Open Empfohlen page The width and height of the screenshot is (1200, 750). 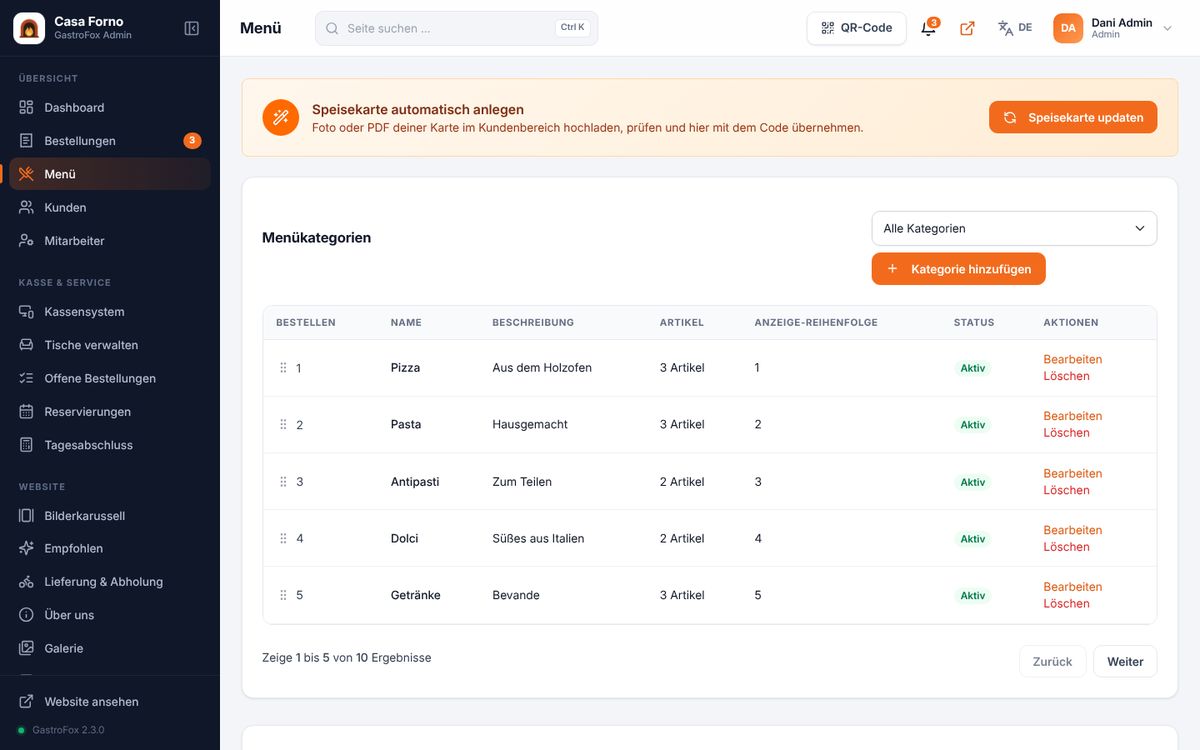(x=110, y=548)
